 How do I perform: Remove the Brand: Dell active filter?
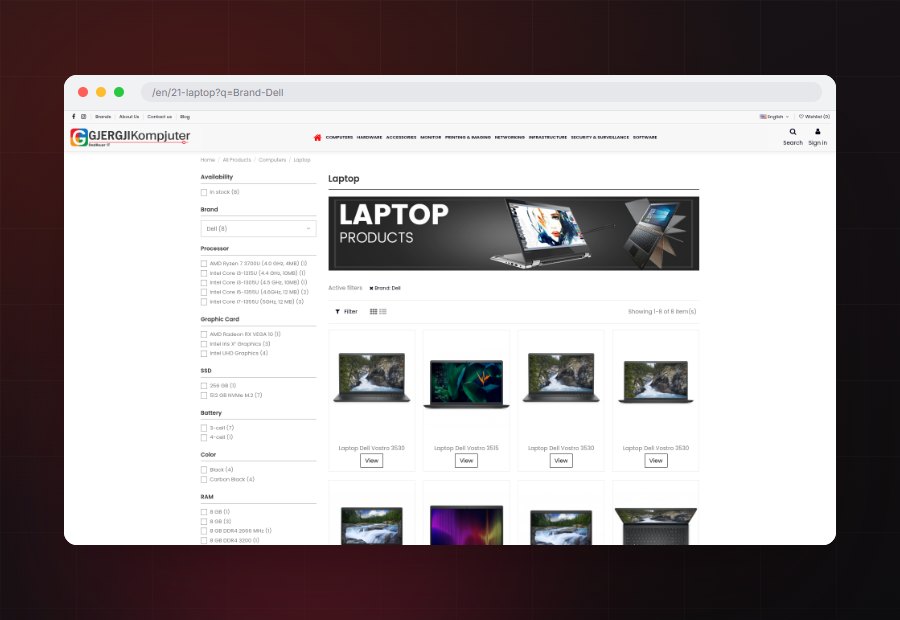pos(371,288)
